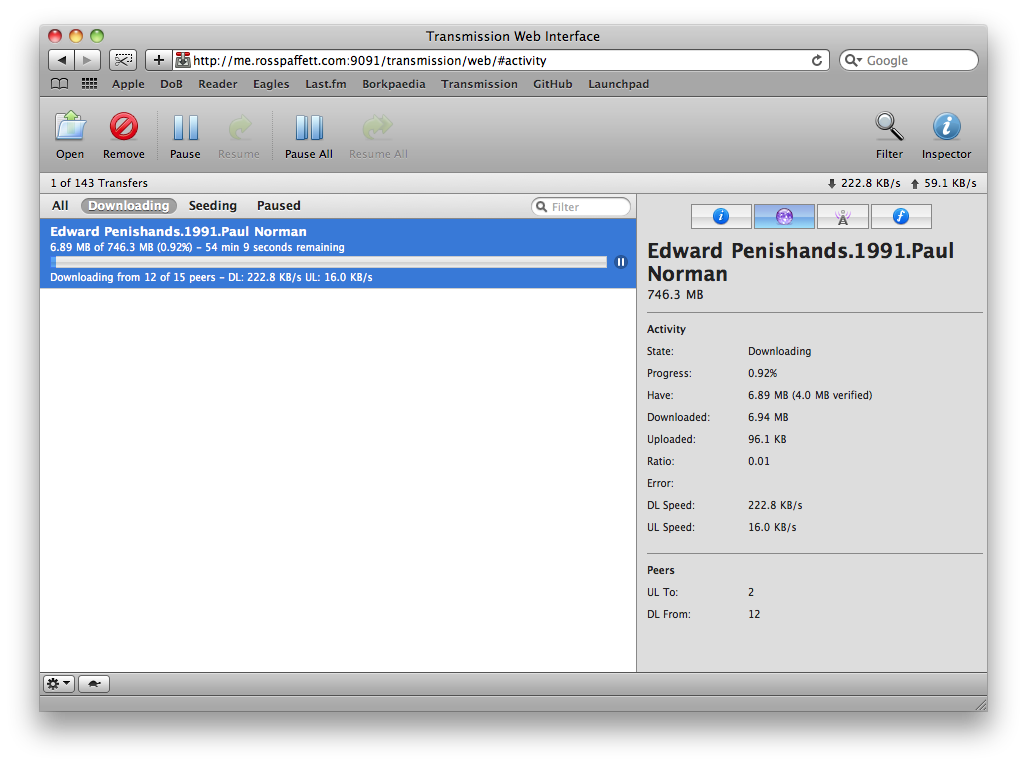Viewport: 1027px width, 766px height.
Task: Click Google search field
Action: 909,60
